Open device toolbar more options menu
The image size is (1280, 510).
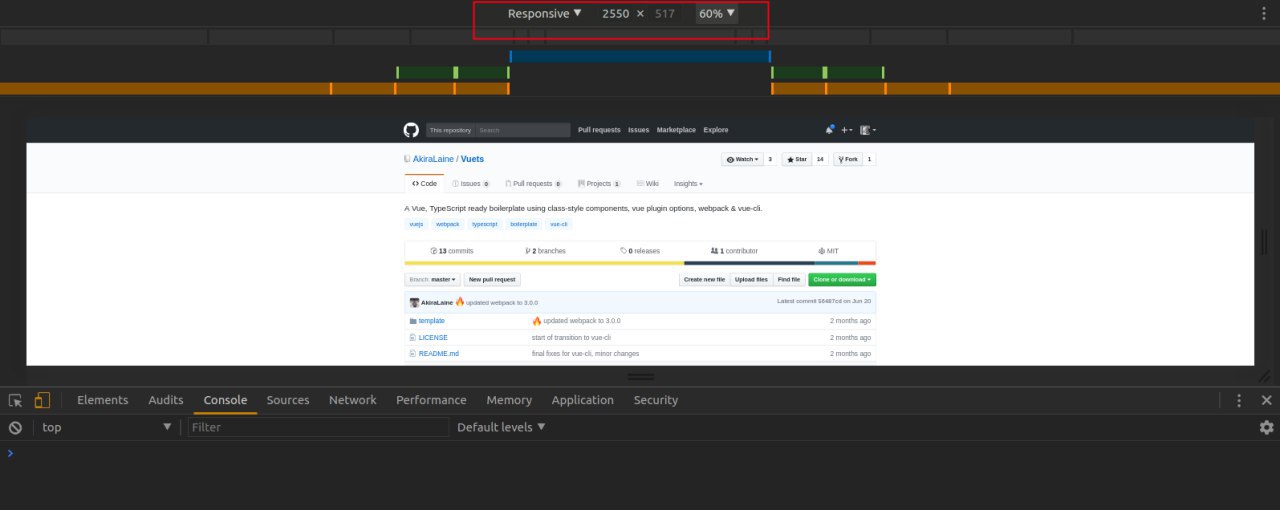1266,14
